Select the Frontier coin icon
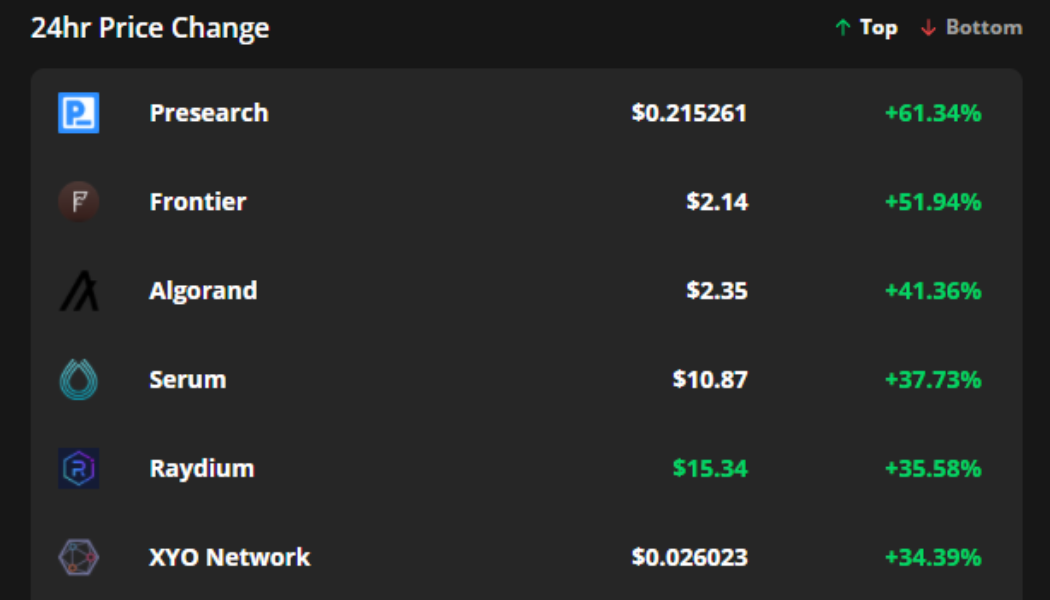The image size is (1050, 600). pyautogui.click(x=78, y=201)
